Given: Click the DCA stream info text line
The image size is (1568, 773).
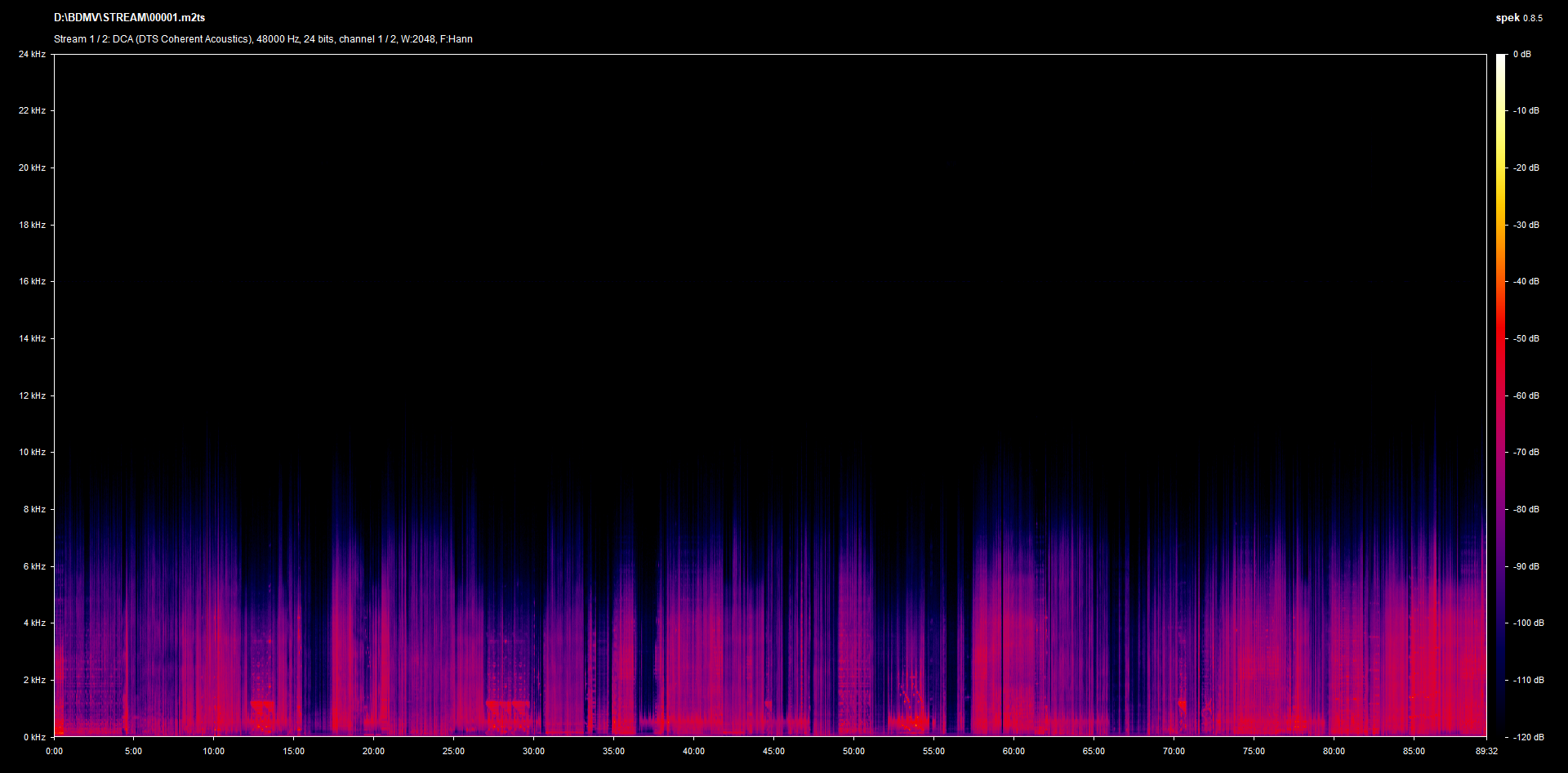Looking at the screenshot, I should (263, 39).
